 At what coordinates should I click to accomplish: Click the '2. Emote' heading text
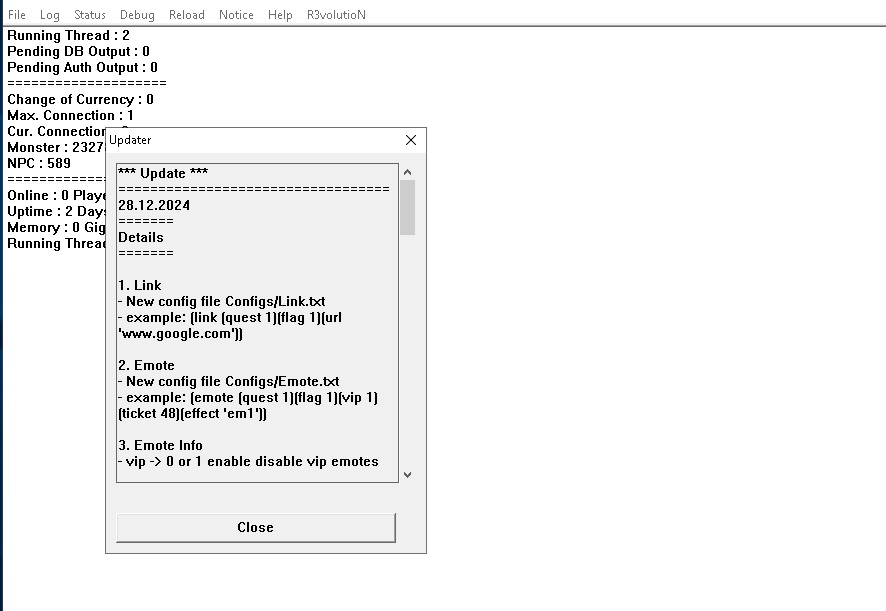[146, 365]
